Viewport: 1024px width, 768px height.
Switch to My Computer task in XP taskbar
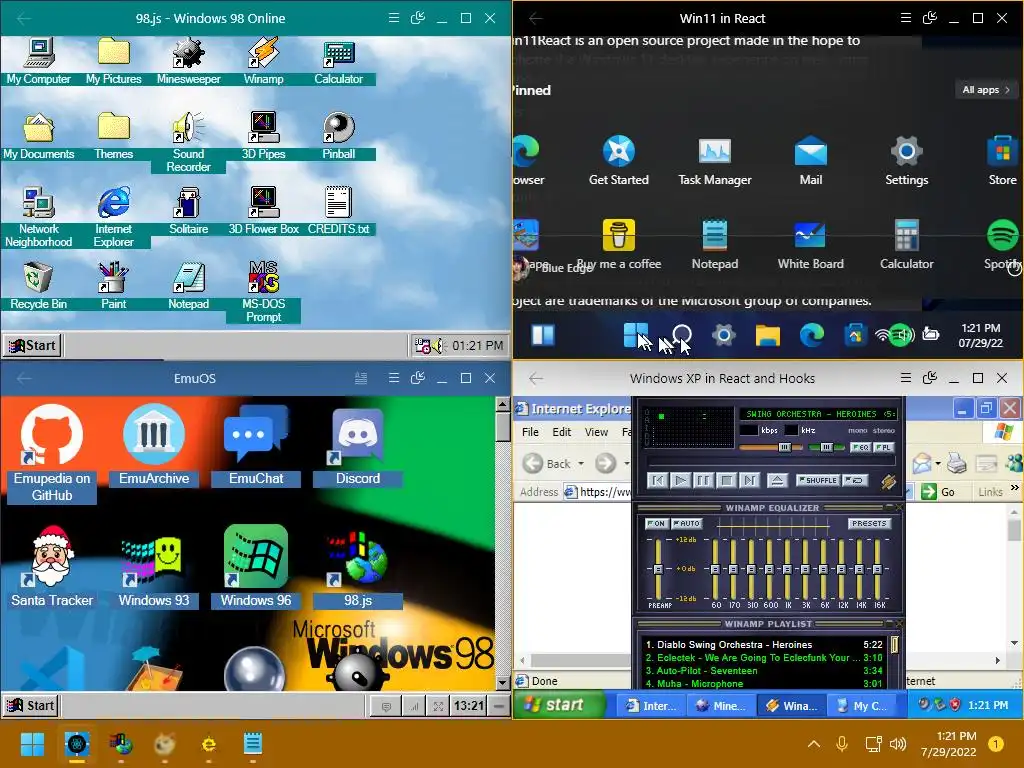(864, 705)
